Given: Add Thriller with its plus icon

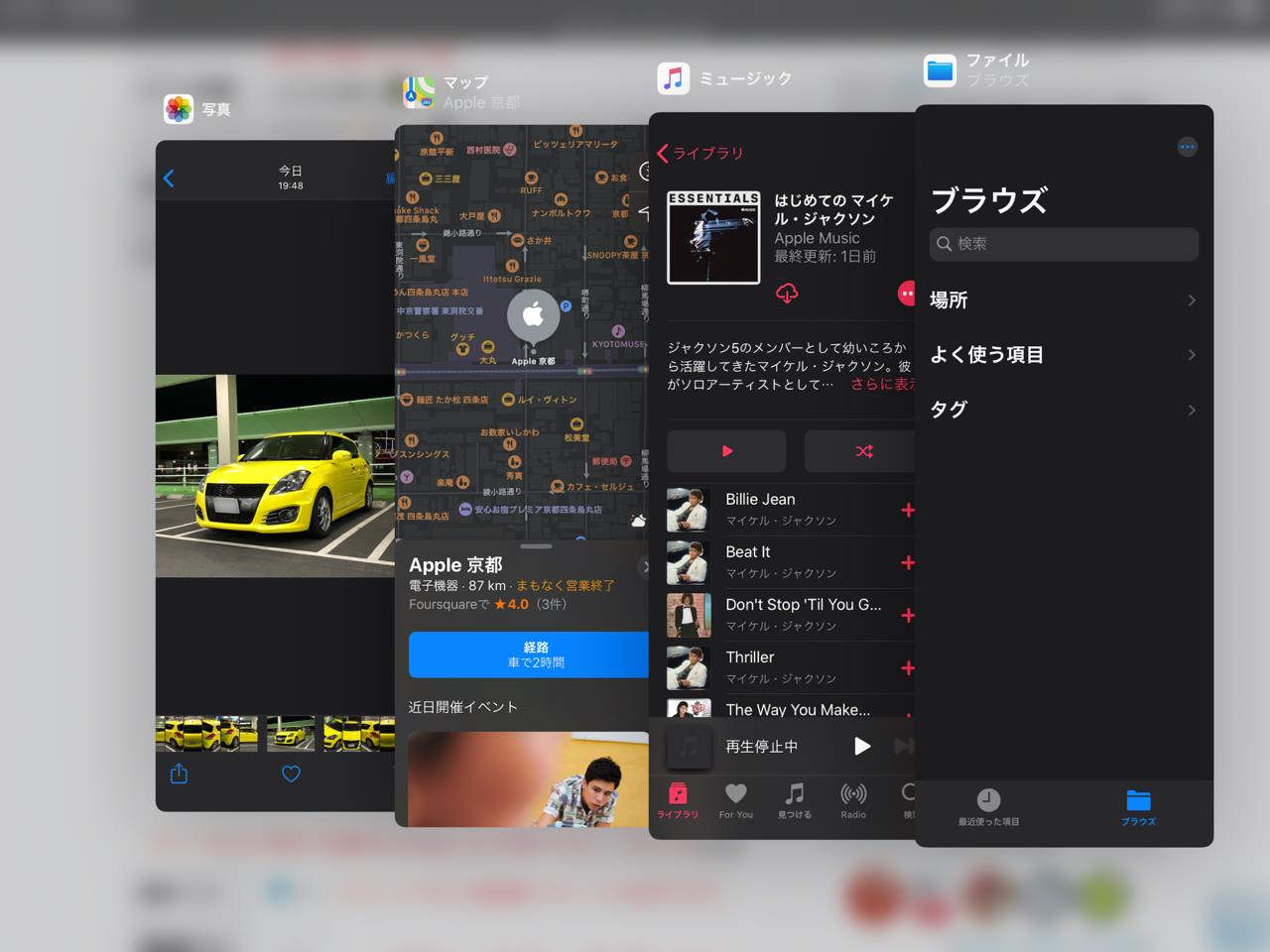Looking at the screenshot, I should 907,667.
